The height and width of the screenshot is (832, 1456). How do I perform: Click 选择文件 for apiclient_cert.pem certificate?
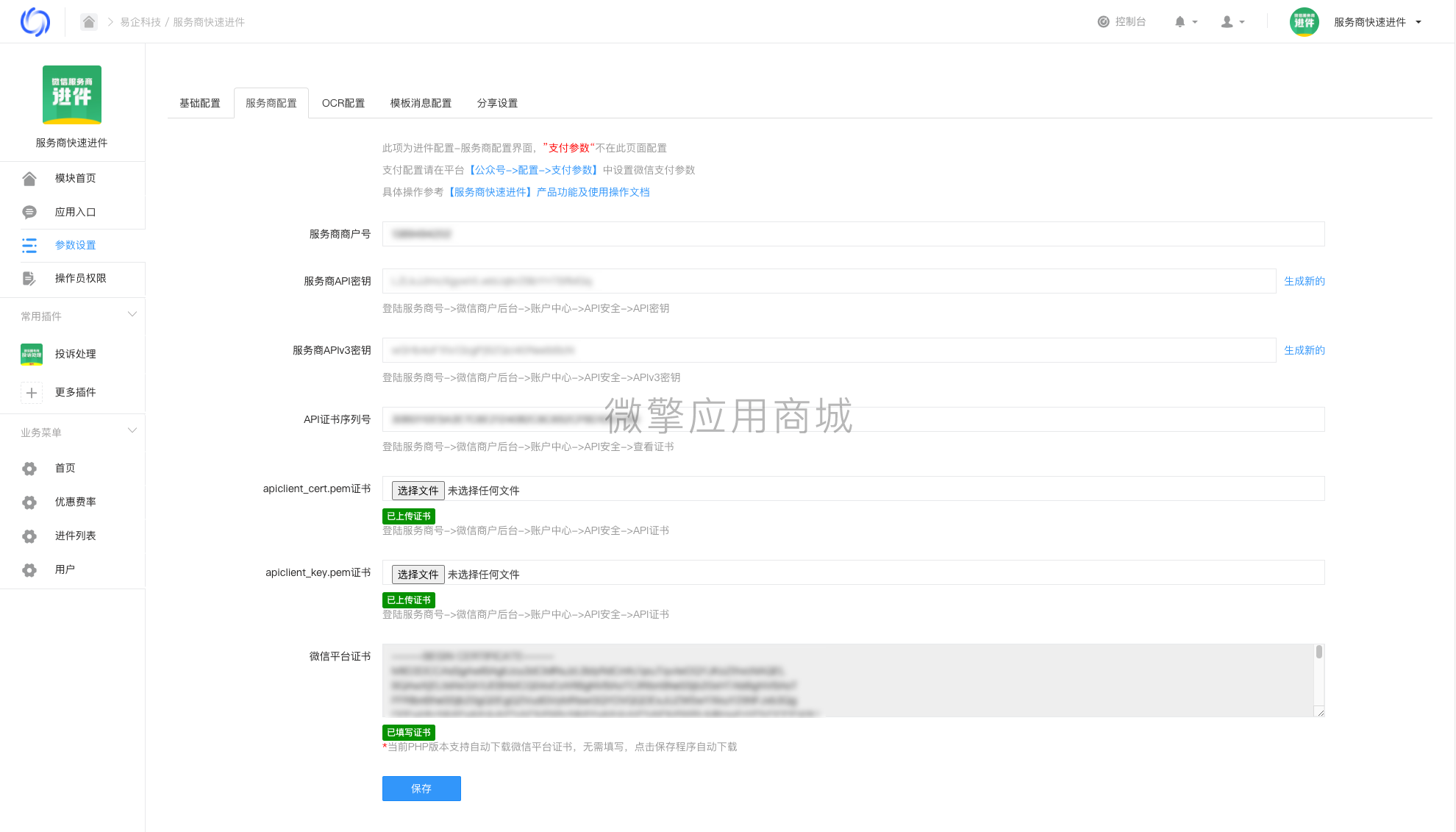coord(417,490)
